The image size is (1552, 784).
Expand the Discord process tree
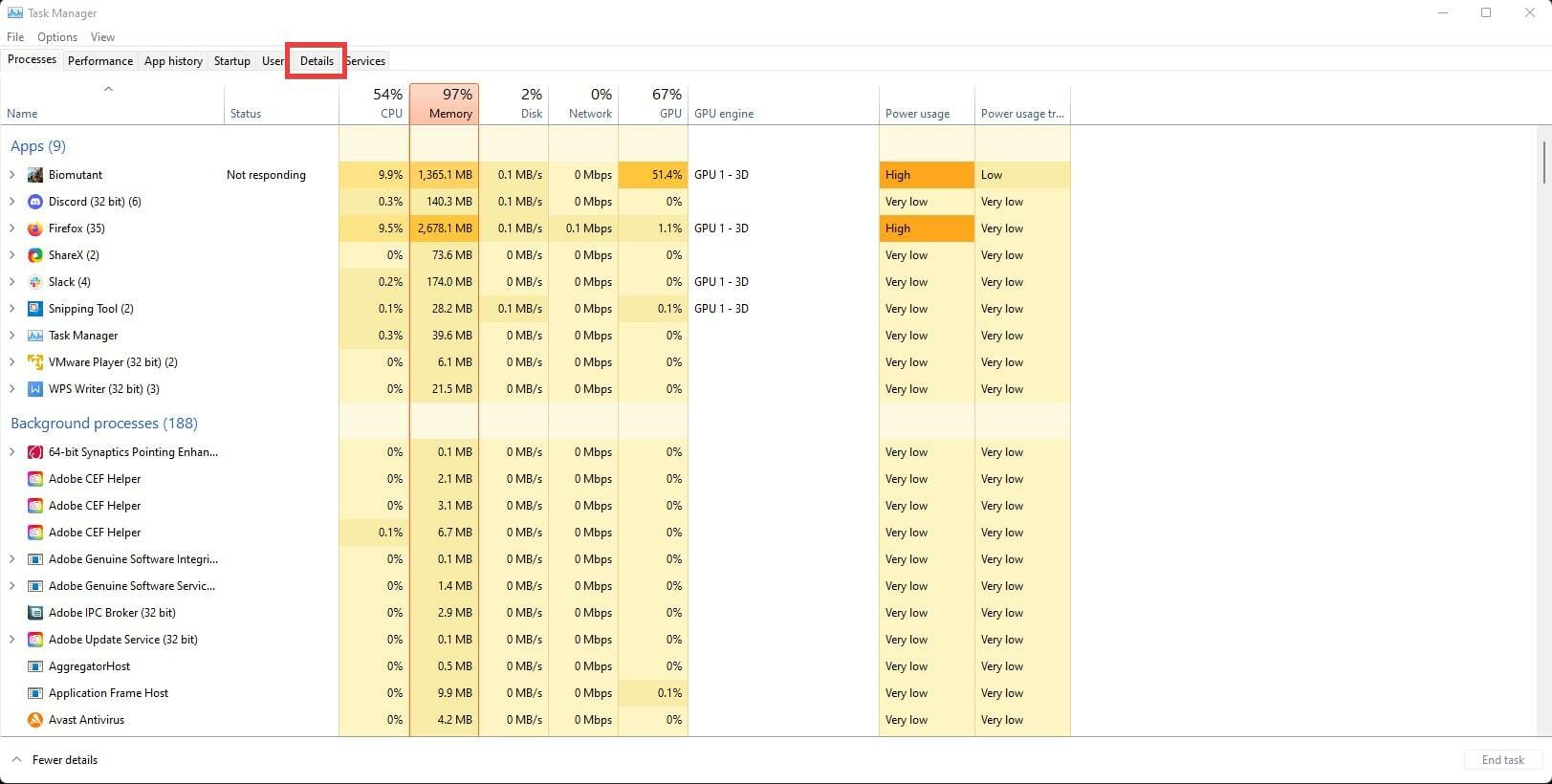coord(12,202)
